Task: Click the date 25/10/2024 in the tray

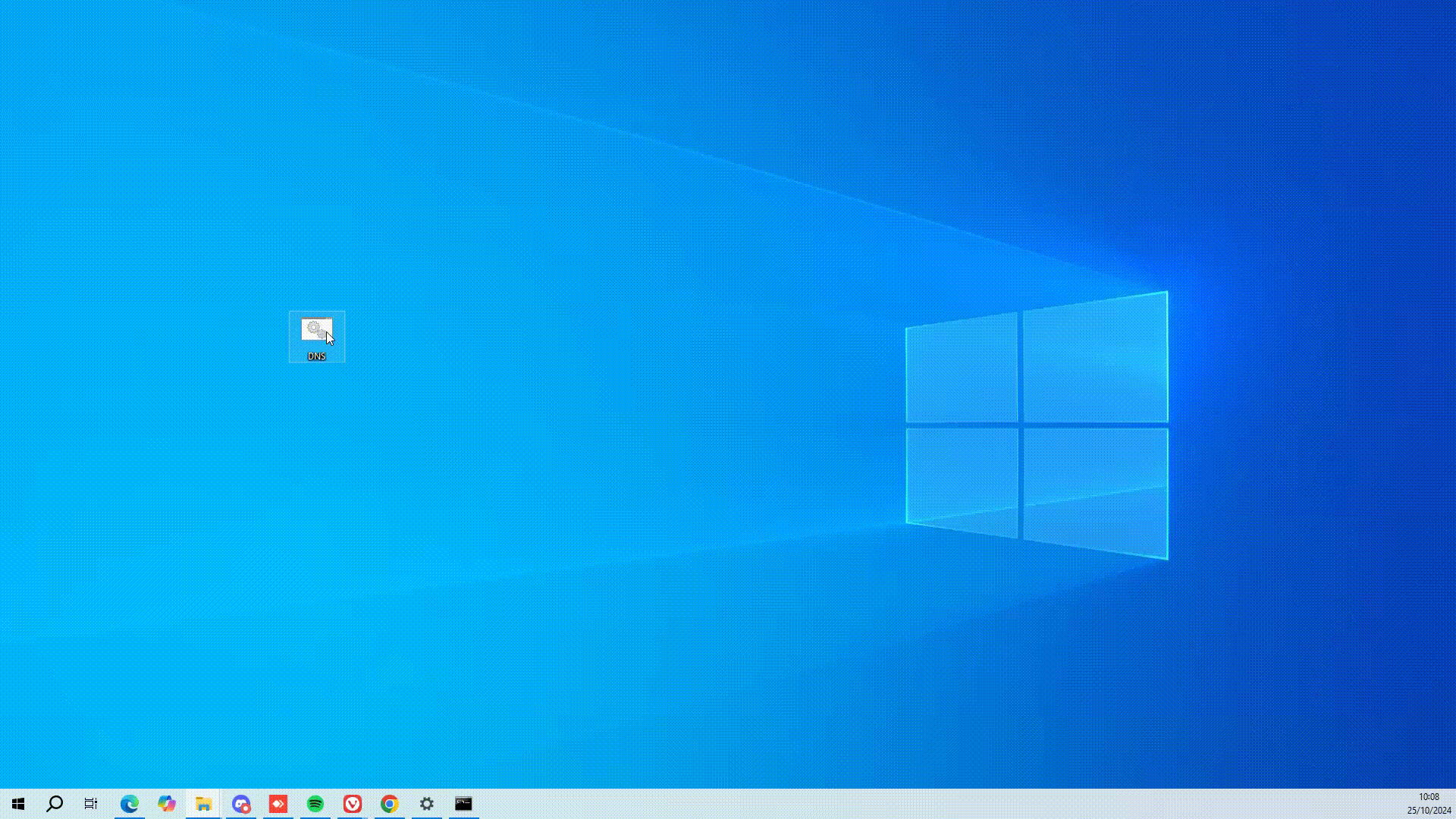Action: pos(1429,811)
